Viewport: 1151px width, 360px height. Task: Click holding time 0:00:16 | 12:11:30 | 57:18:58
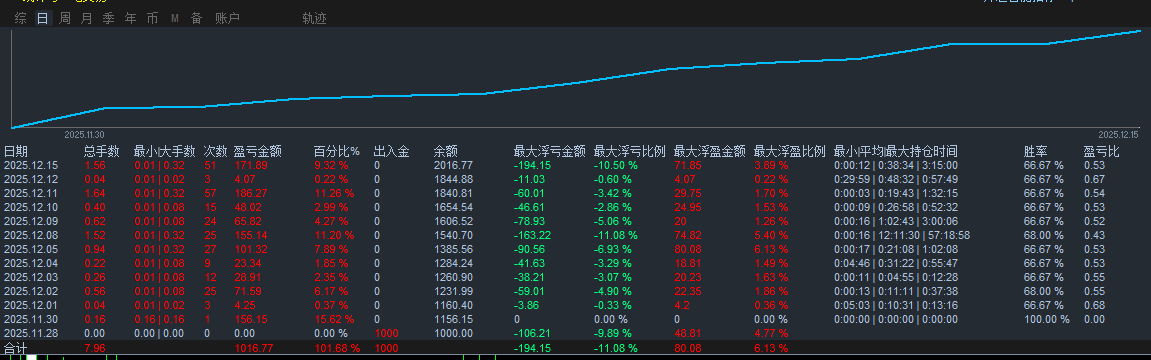(902, 235)
